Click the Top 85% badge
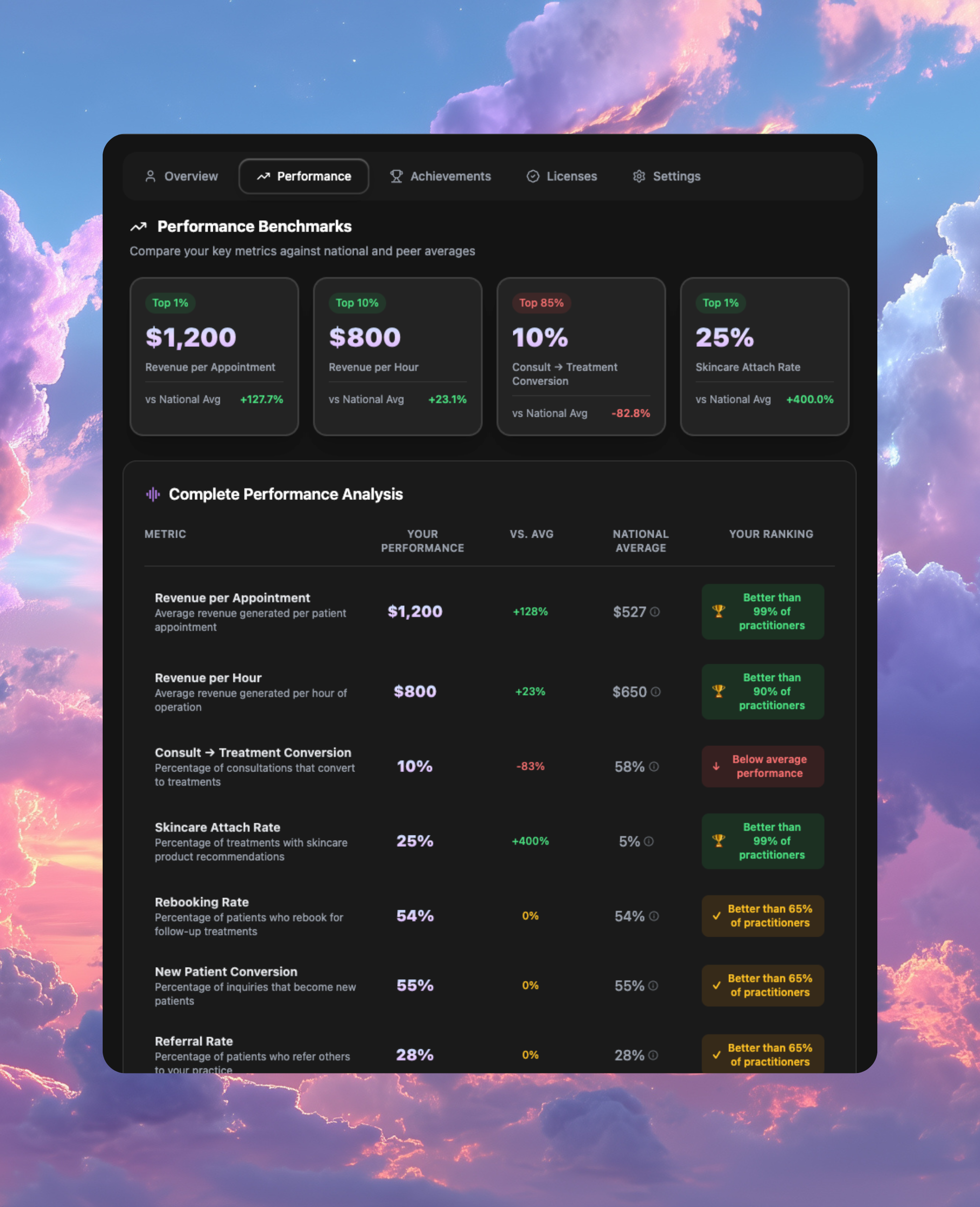The image size is (980, 1207). 541,302
